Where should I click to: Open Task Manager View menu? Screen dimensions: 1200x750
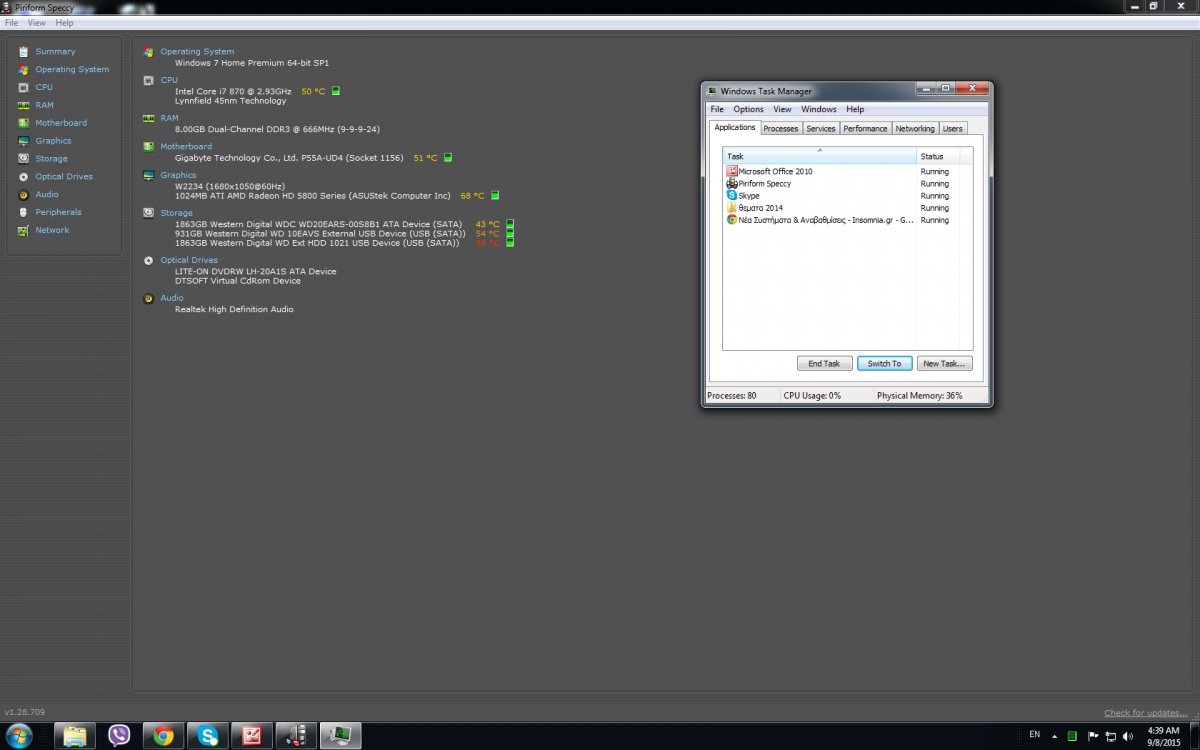point(783,109)
